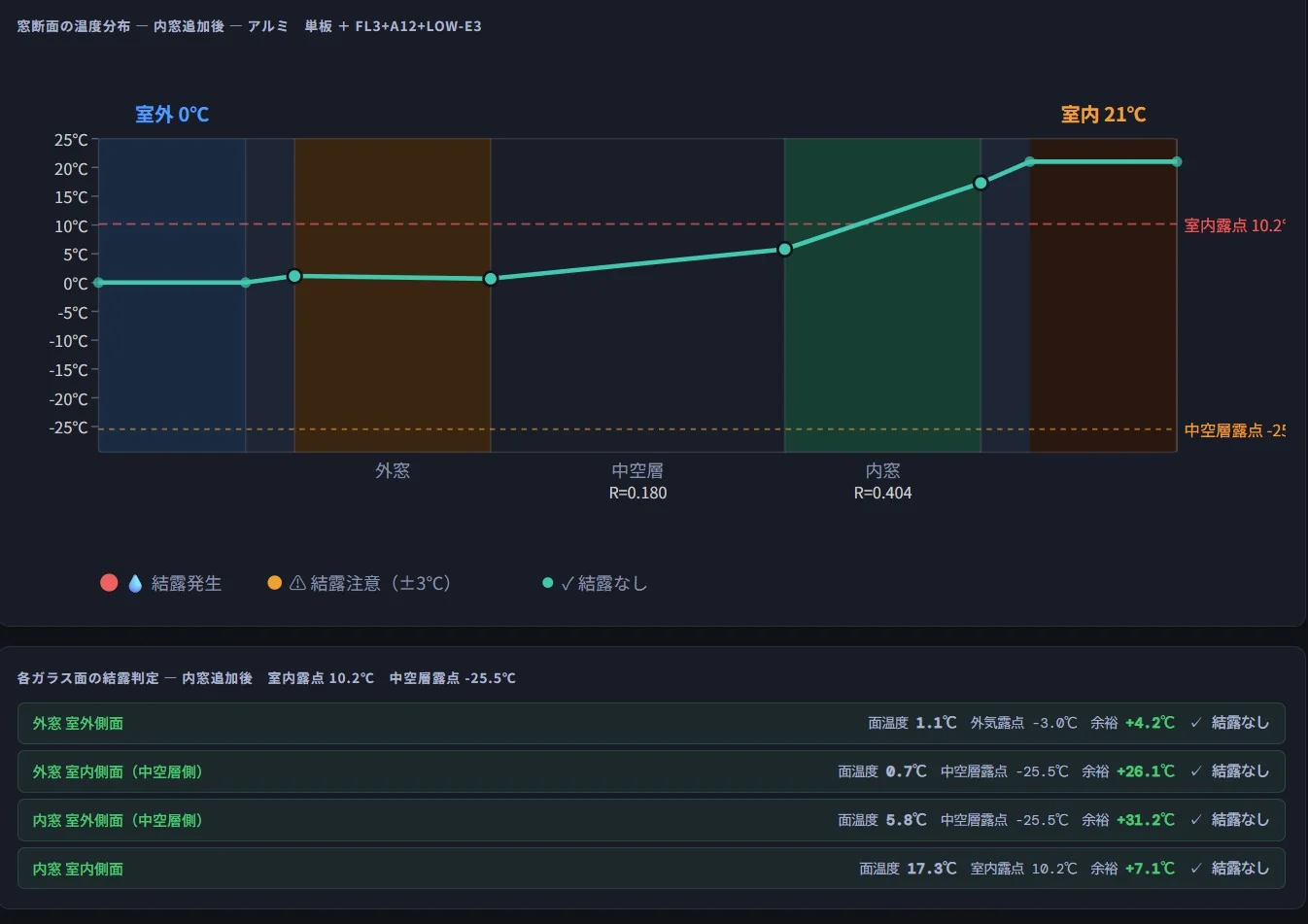Click checkmark icon in 外窓 室外側面 row
1308x924 pixels.
tap(1196, 723)
